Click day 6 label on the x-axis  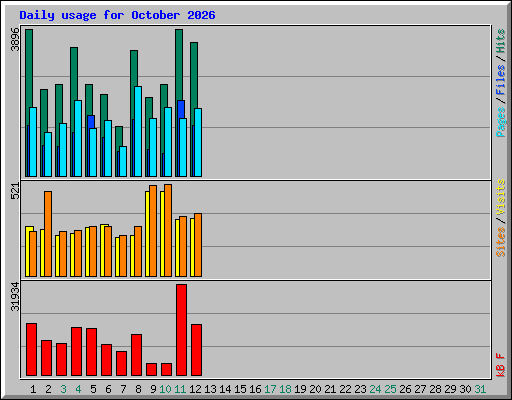pos(108,389)
